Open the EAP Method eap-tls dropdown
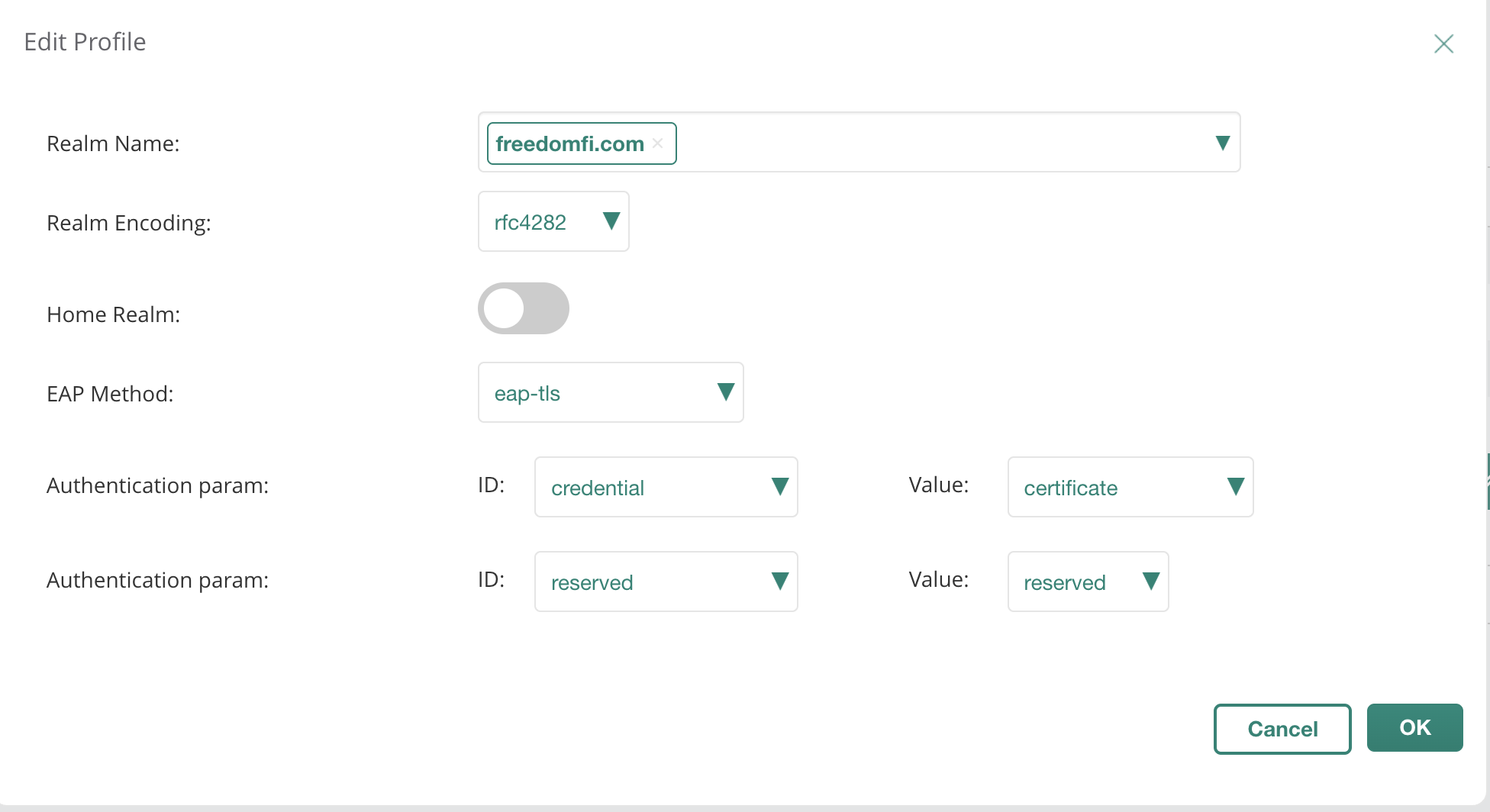The image size is (1490, 812). (610, 392)
